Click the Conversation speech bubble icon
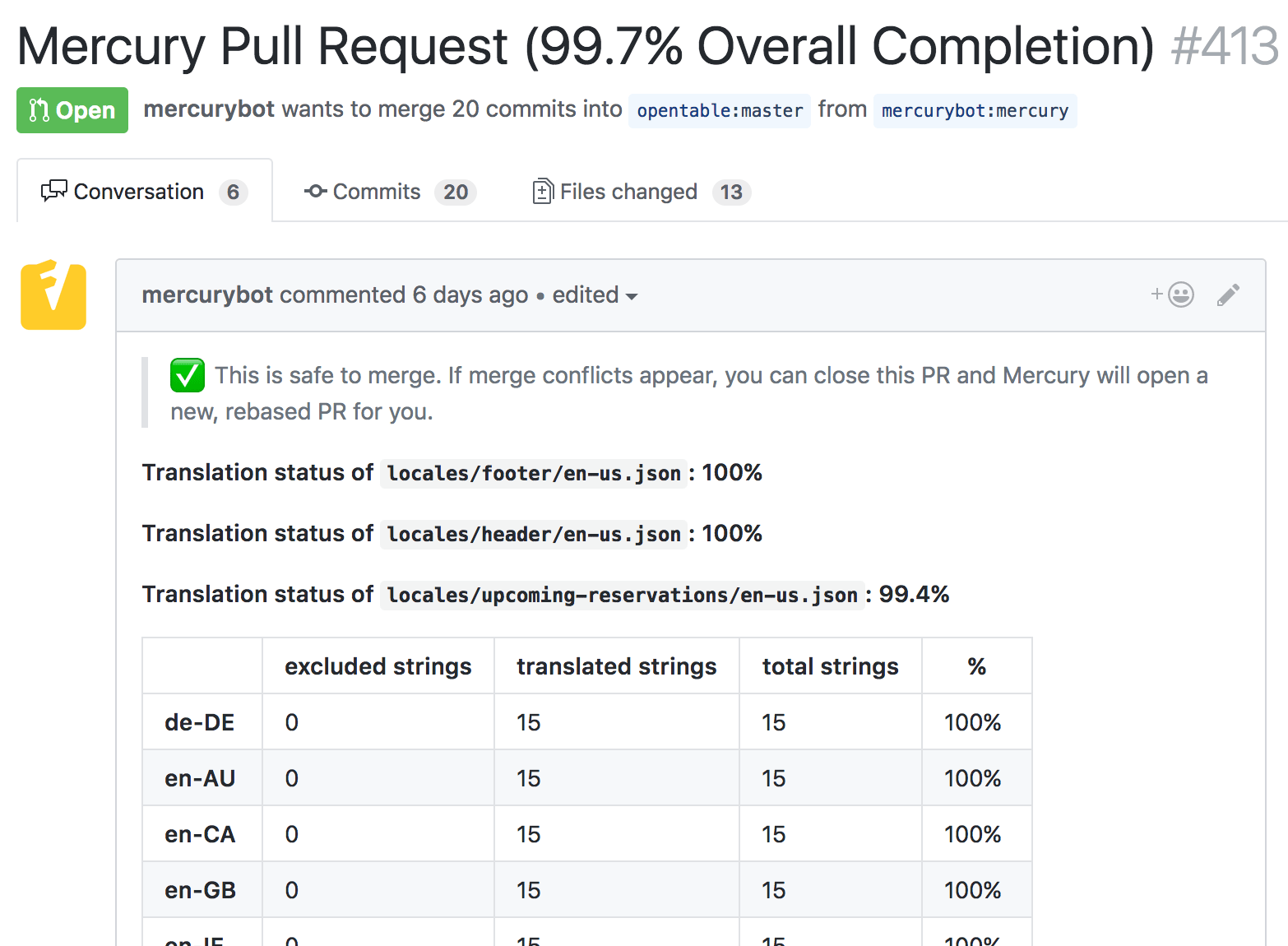The height and width of the screenshot is (946, 1288). (x=54, y=192)
